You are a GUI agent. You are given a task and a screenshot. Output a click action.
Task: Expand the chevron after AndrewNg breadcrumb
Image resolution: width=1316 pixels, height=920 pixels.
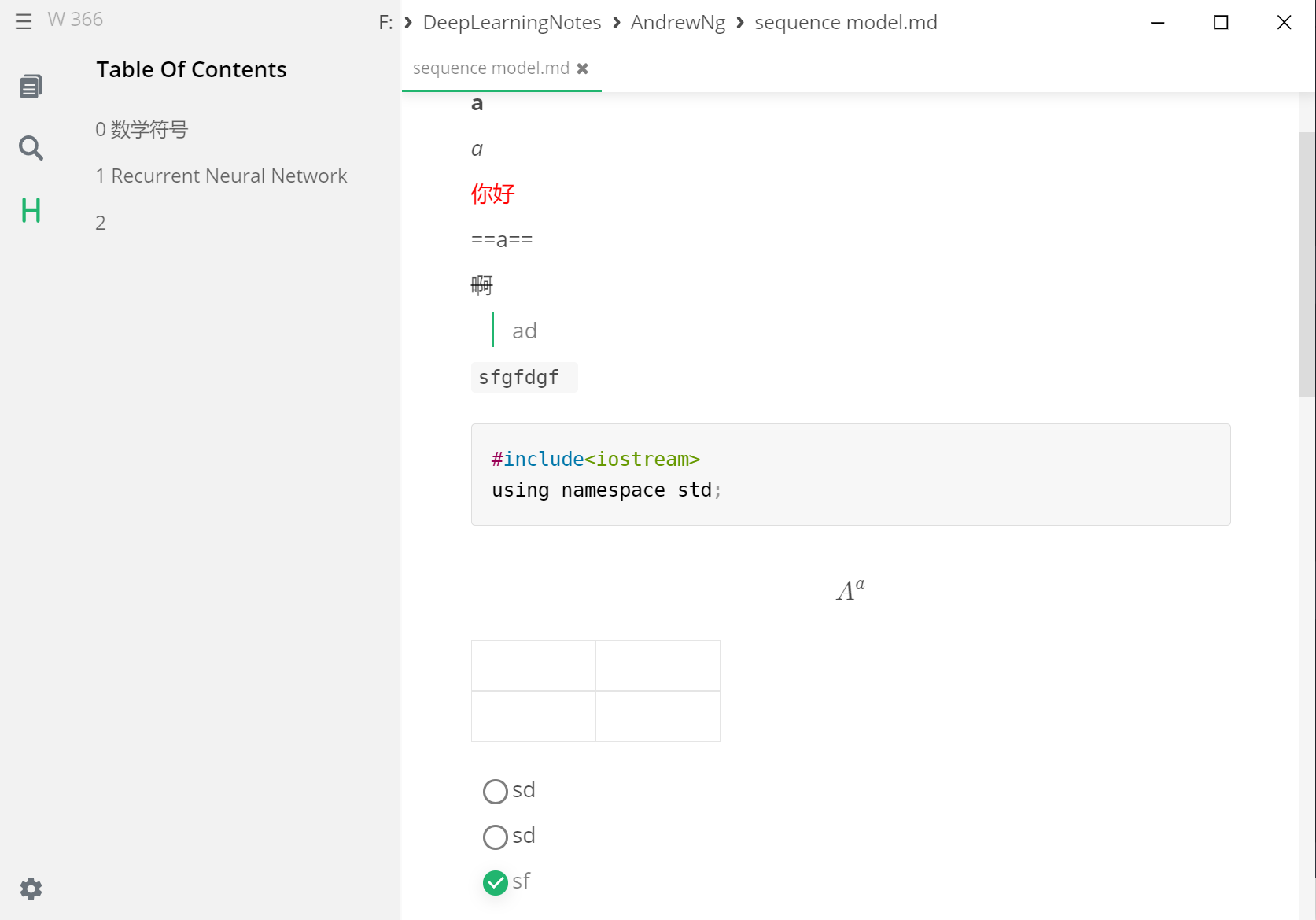740,23
